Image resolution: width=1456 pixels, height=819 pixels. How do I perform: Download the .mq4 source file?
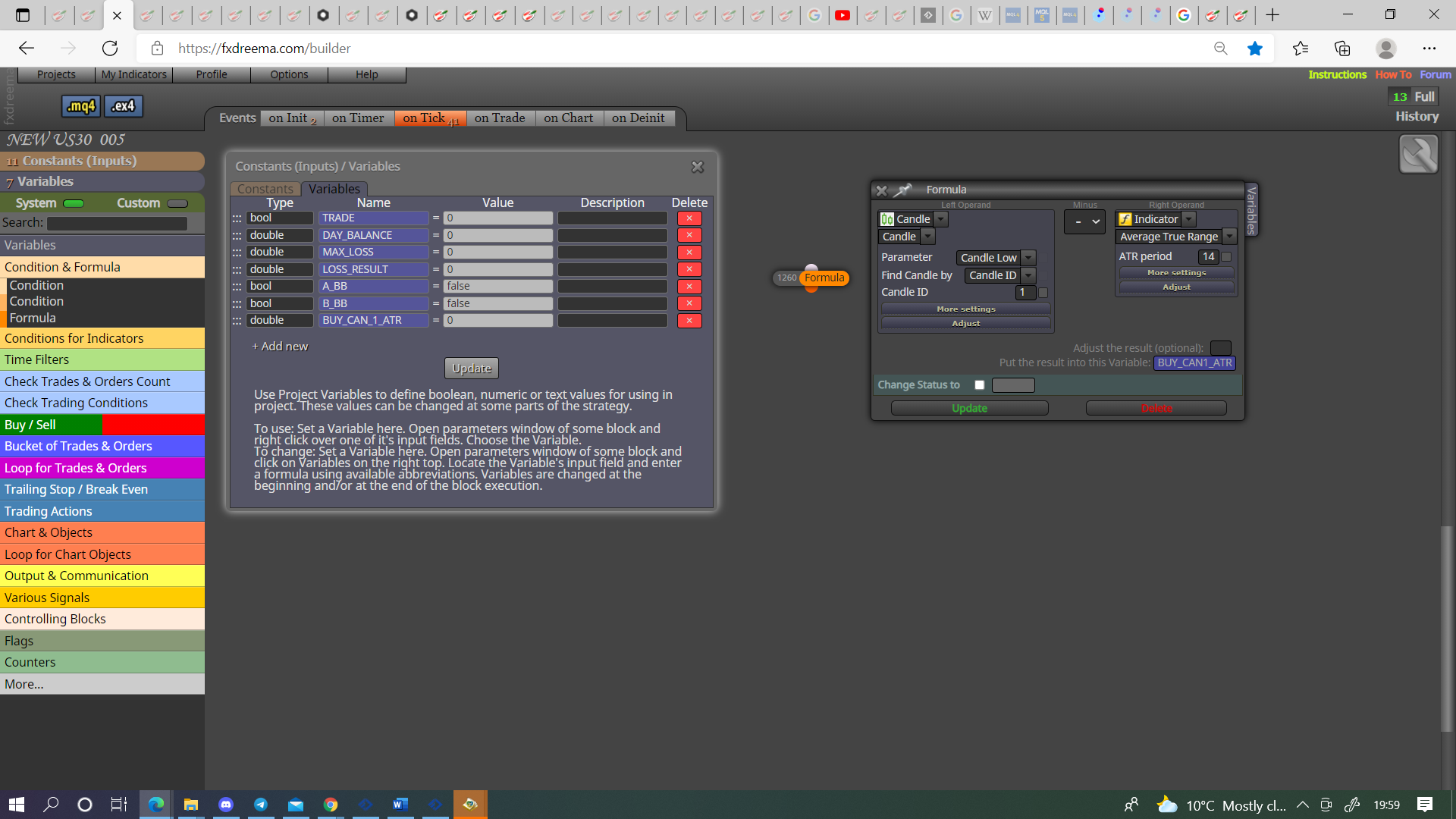point(80,106)
